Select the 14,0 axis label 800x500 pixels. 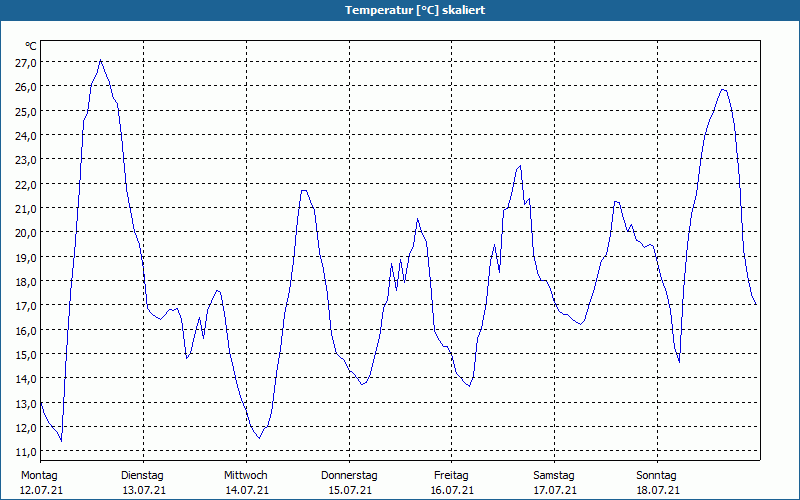(x=26, y=379)
